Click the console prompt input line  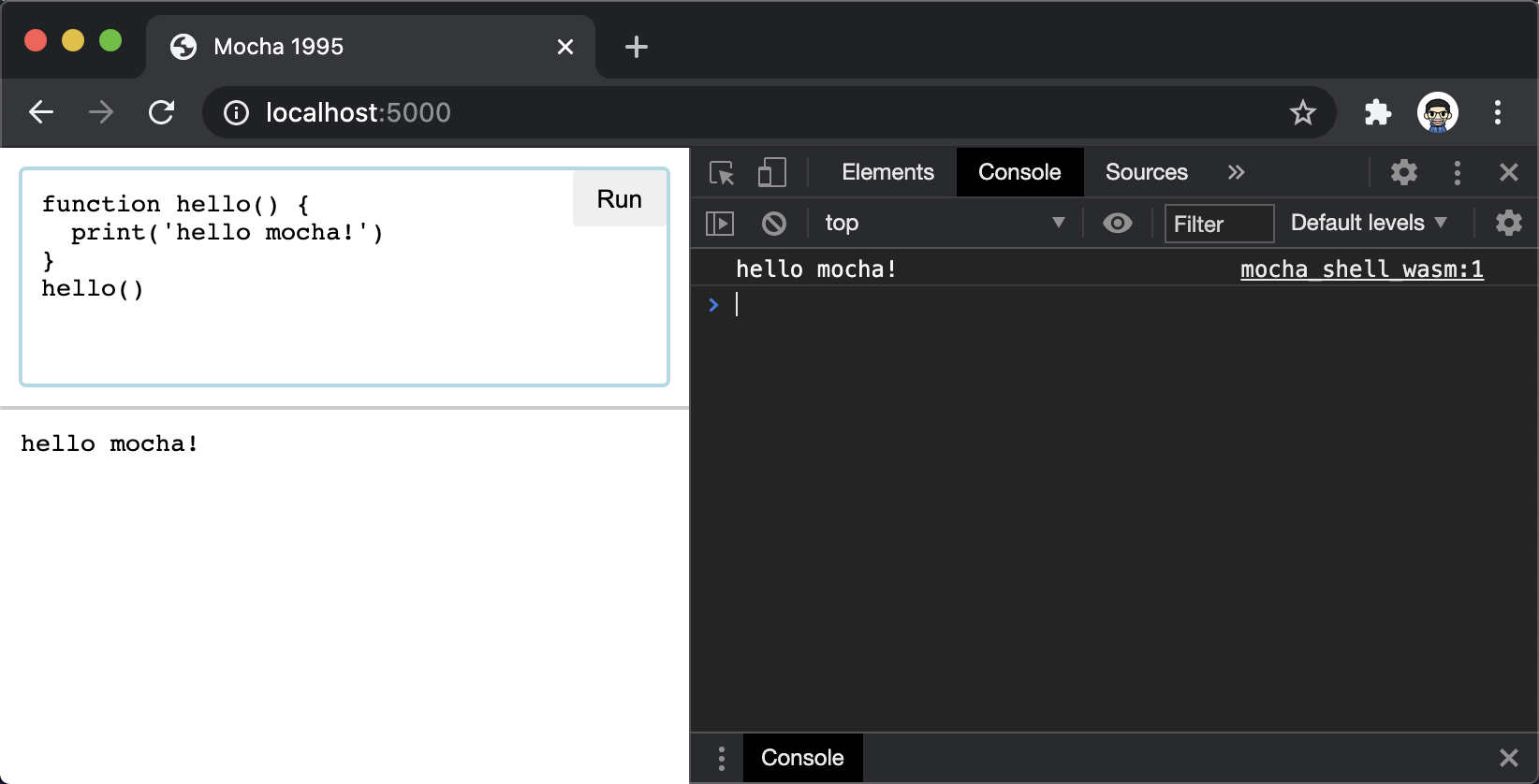tap(1114, 304)
